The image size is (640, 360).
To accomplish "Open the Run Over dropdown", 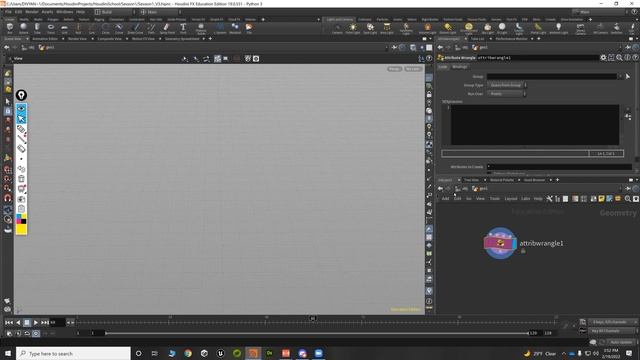I will click(x=507, y=94).
